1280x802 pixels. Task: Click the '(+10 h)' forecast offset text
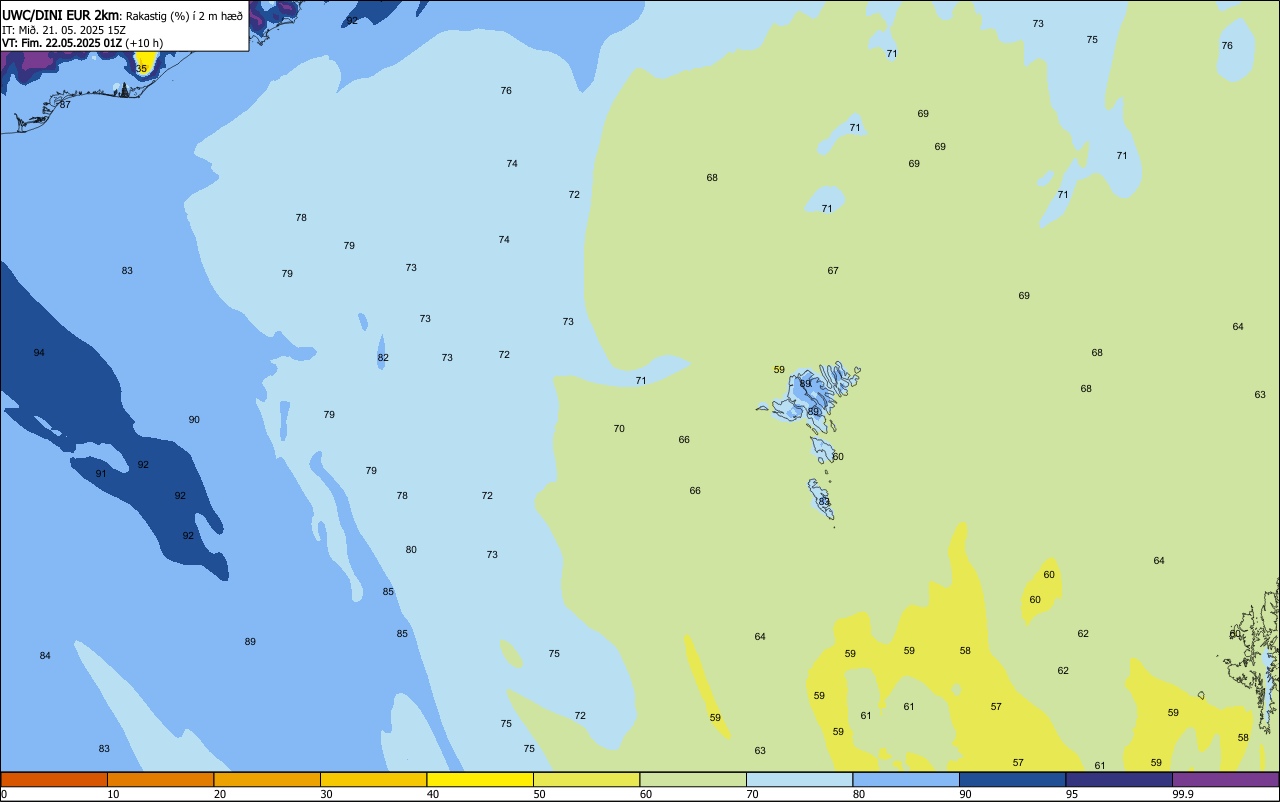[145, 43]
